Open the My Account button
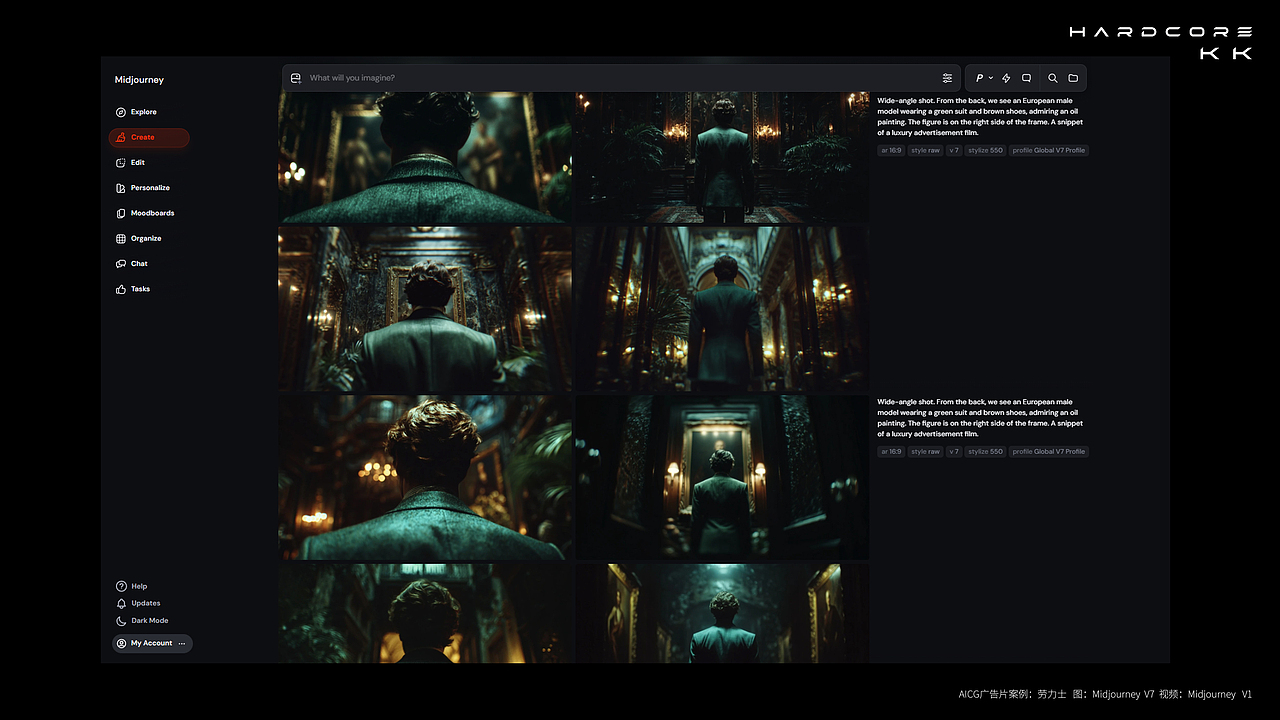 (152, 643)
